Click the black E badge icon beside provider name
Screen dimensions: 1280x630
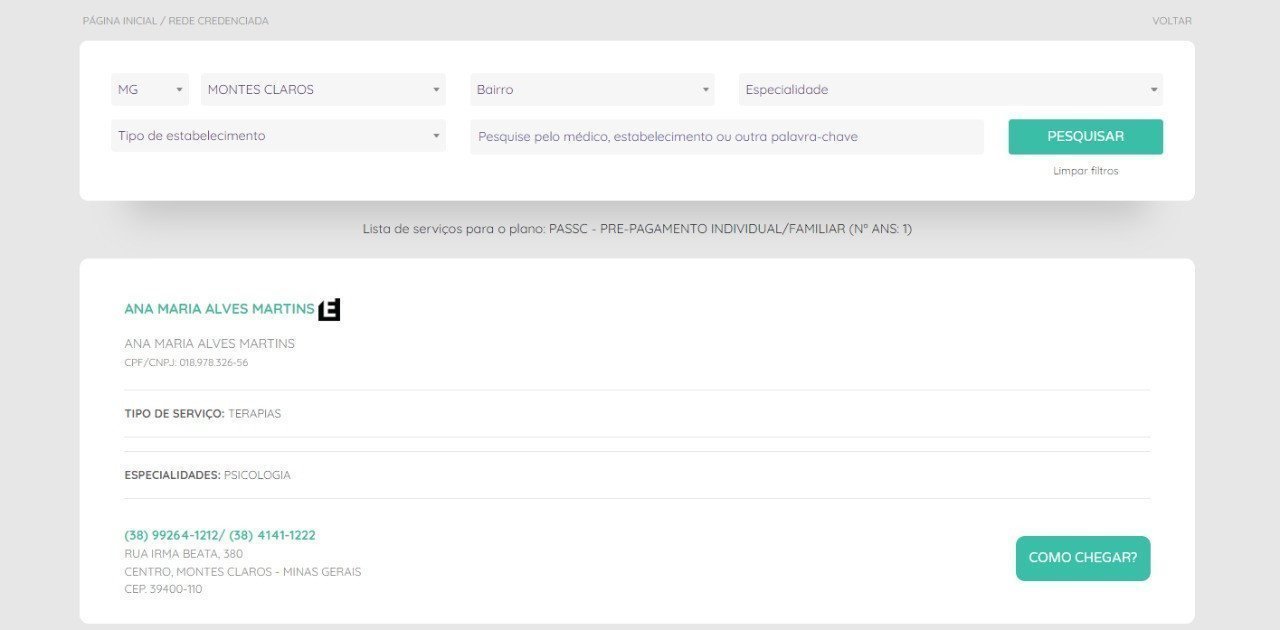[x=329, y=310]
